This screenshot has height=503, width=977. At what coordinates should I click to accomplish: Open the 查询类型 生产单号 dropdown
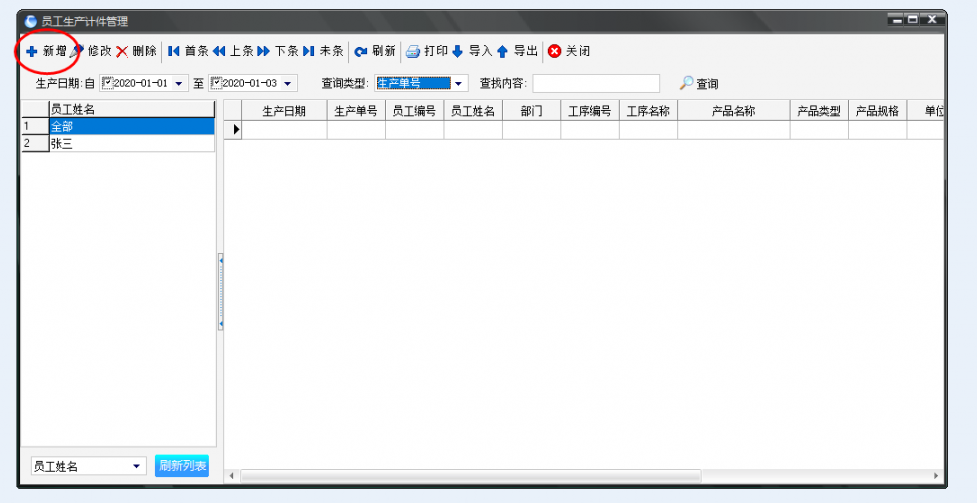[459, 83]
